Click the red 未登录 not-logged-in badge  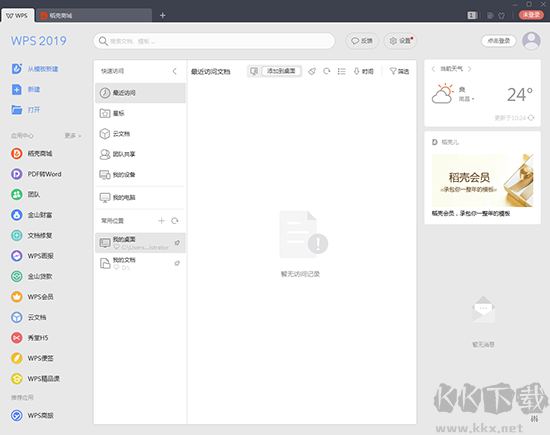(x=531, y=15)
